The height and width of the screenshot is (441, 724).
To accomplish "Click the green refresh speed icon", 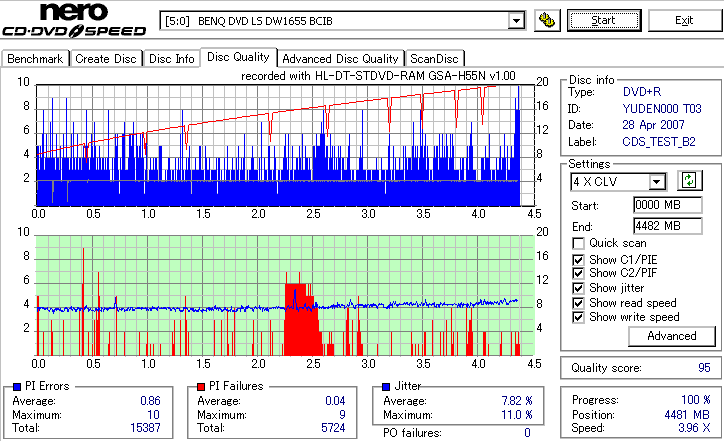I will [x=689, y=180].
